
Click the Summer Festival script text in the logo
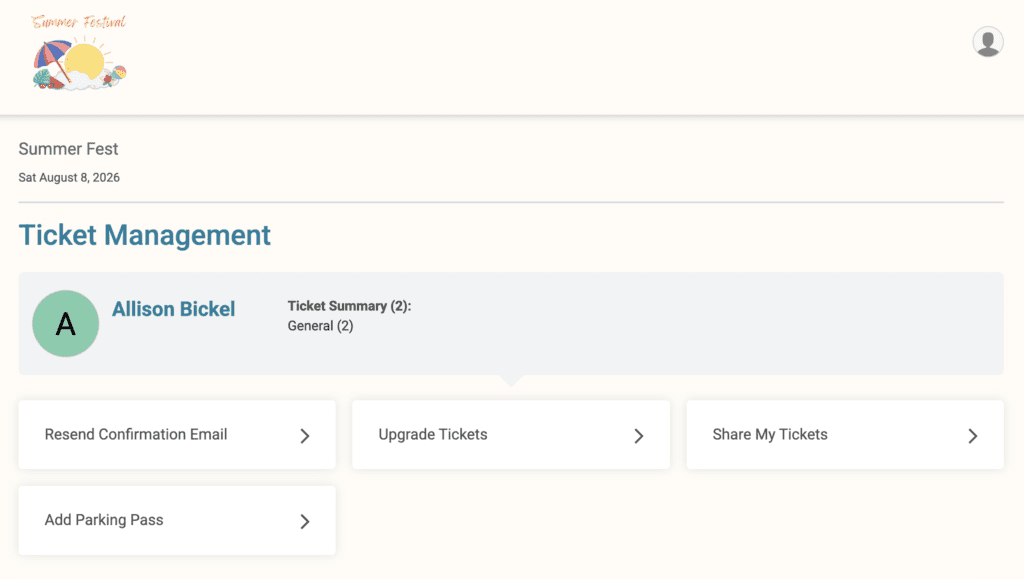click(x=78, y=22)
